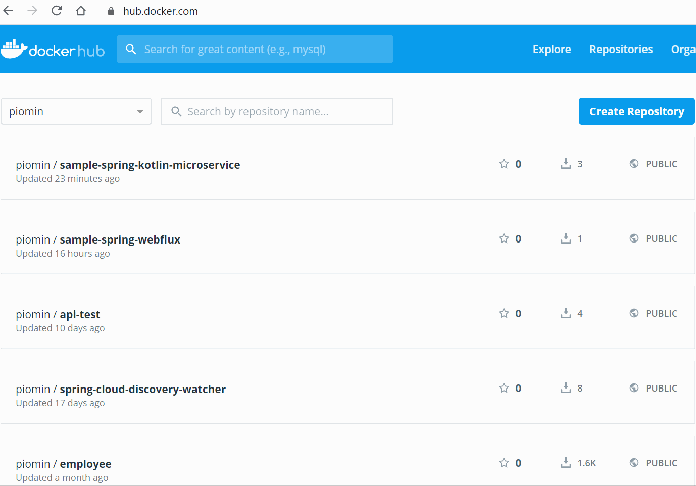Open api-test repository link
Image resolution: width=696 pixels, height=486 pixels.
coord(80,314)
